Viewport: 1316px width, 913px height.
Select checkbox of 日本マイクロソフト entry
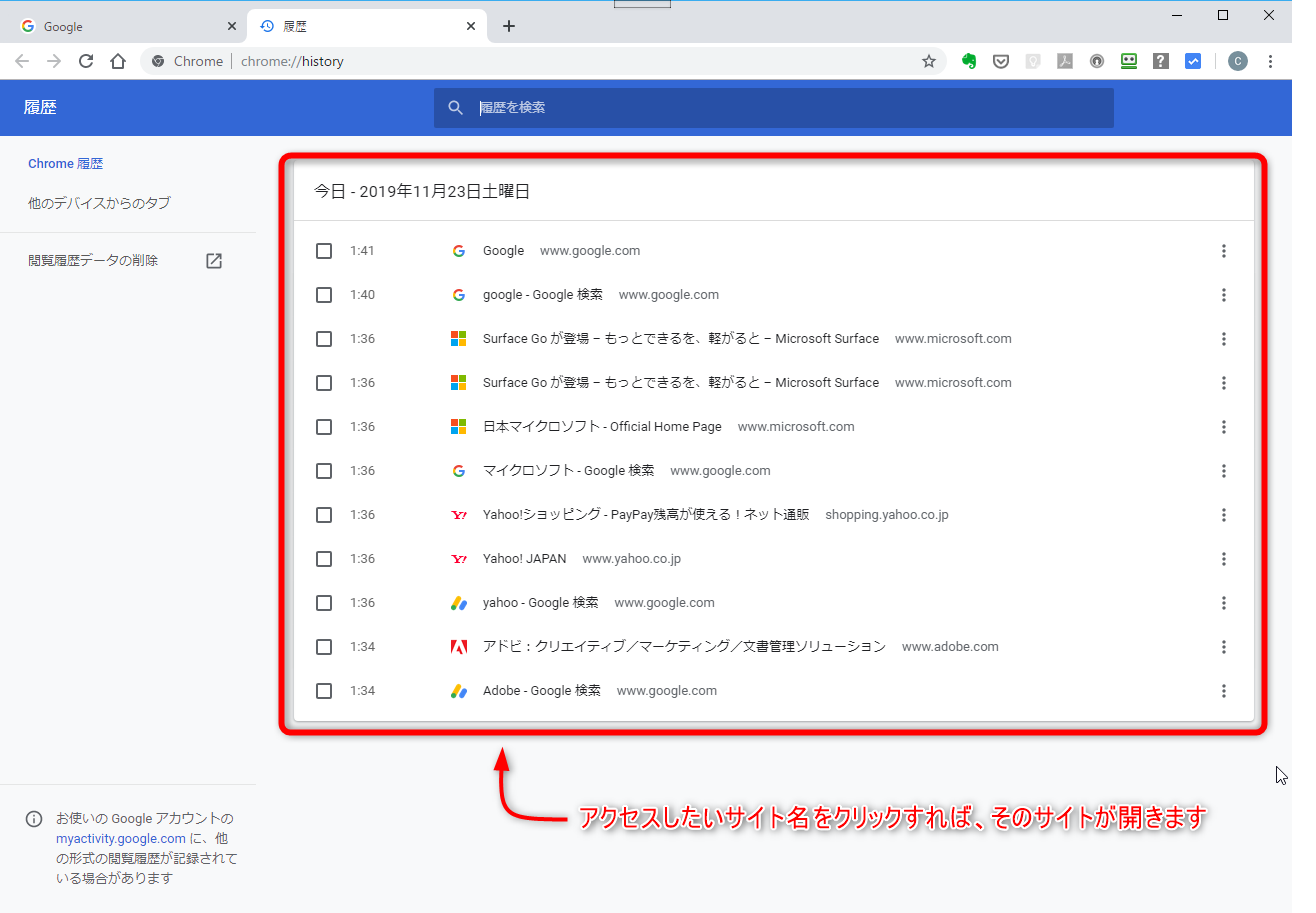324,427
